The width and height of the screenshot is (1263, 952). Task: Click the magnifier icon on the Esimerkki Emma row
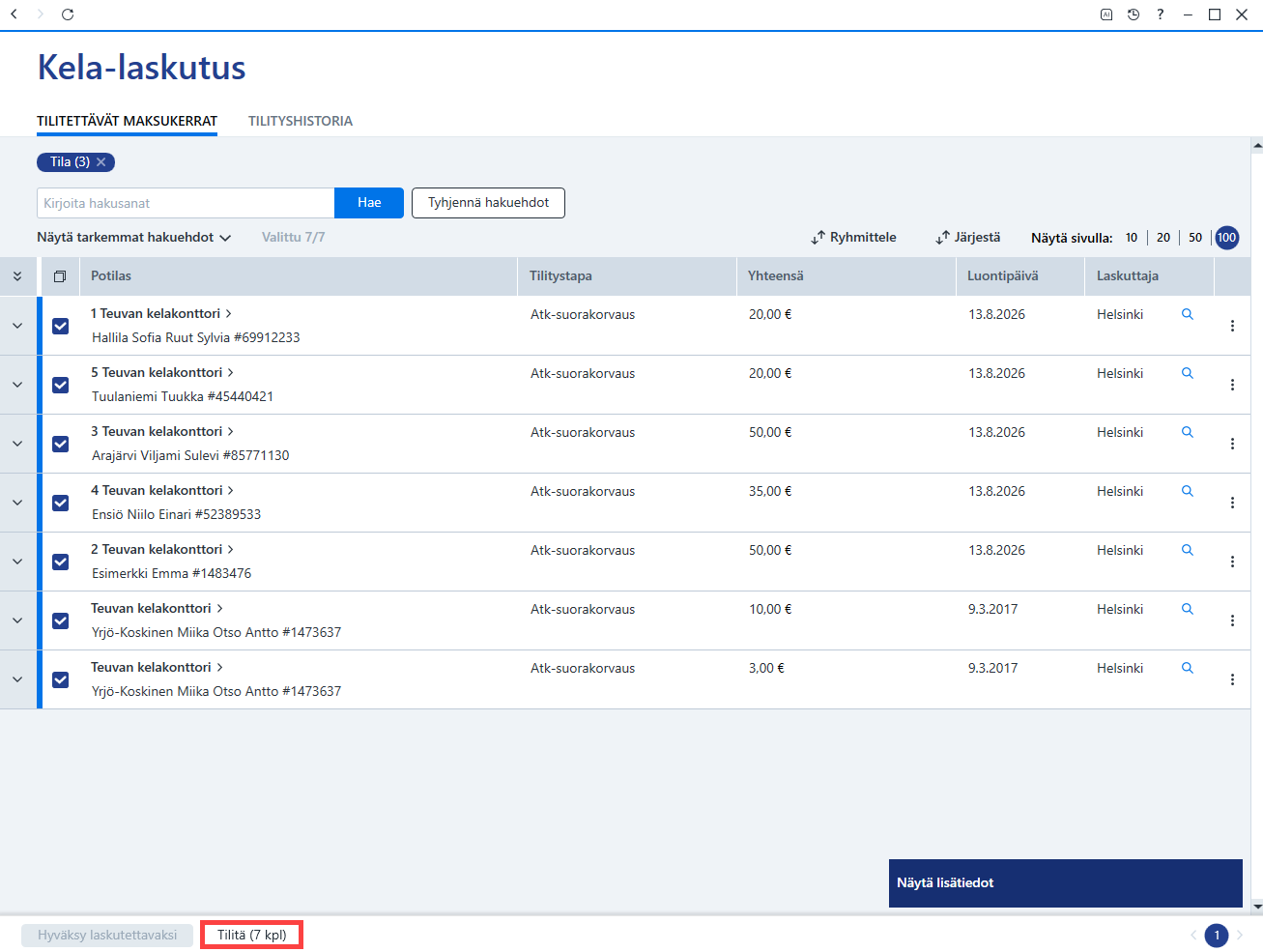(x=1188, y=550)
